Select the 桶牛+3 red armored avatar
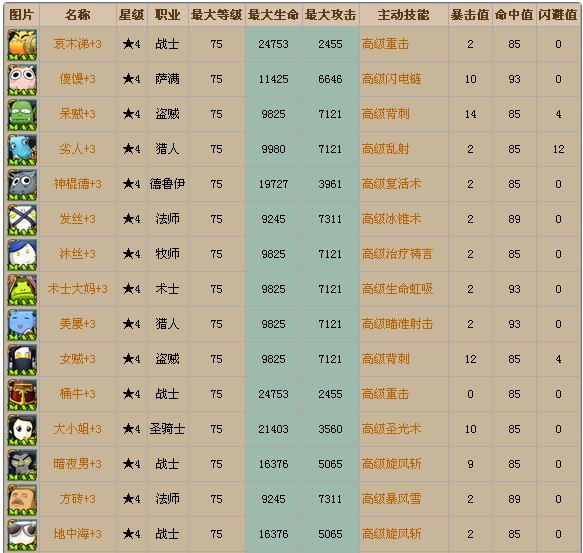This screenshot has height=553, width=583. [x=22, y=394]
